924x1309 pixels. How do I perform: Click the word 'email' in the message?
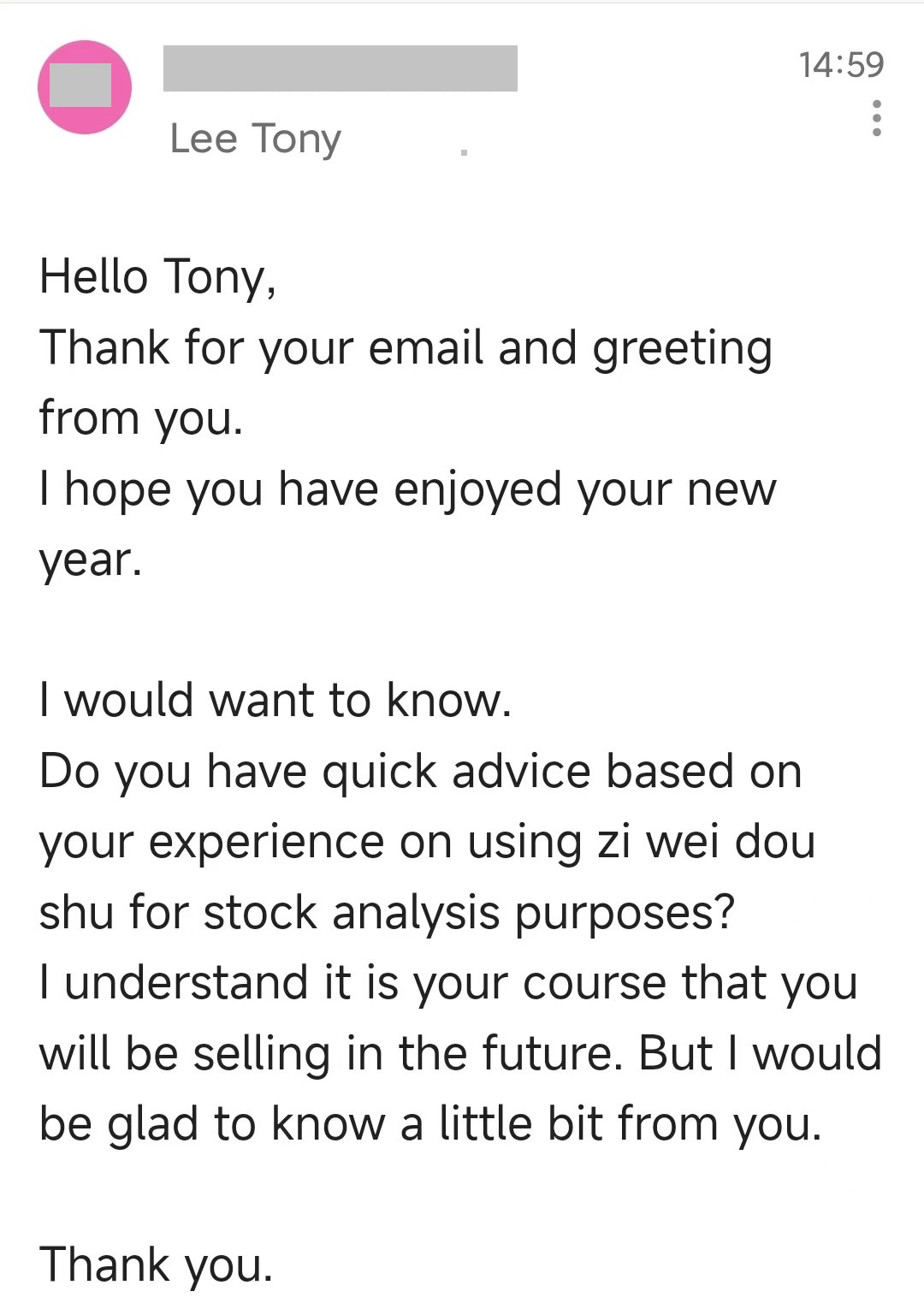pyautogui.click(x=425, y=348)
